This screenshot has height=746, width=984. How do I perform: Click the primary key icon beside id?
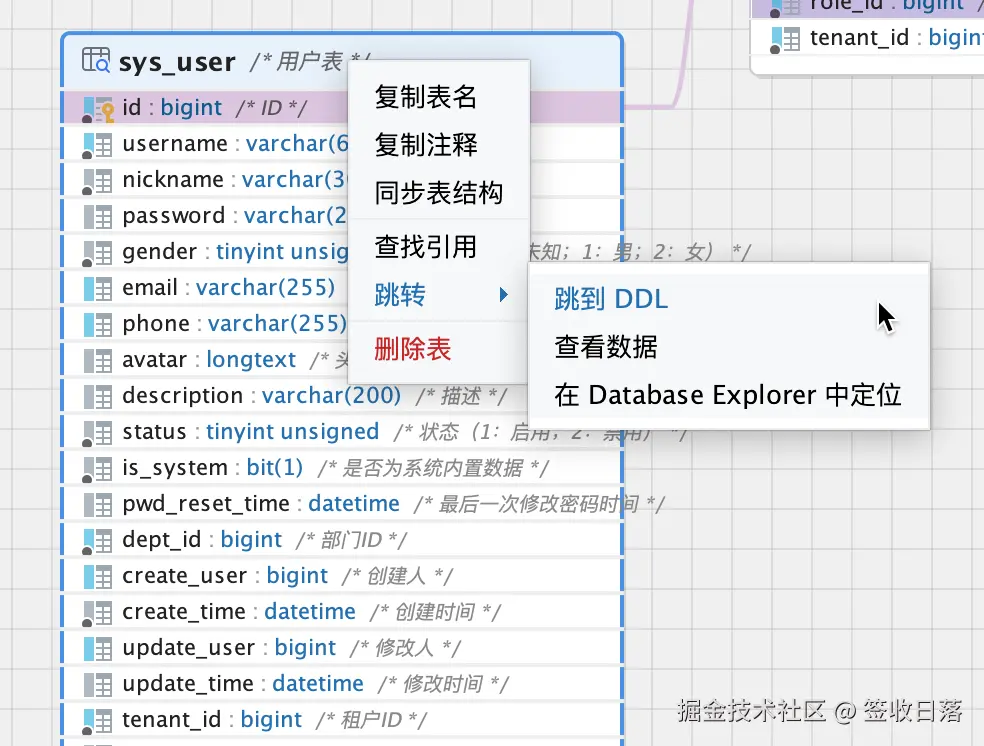[x=99, y=109]
